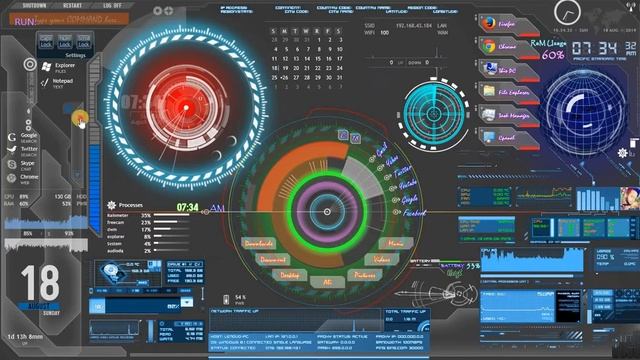Toggle the Caps Lock indicator
The image size is (640, 360).
click(46, 42)
